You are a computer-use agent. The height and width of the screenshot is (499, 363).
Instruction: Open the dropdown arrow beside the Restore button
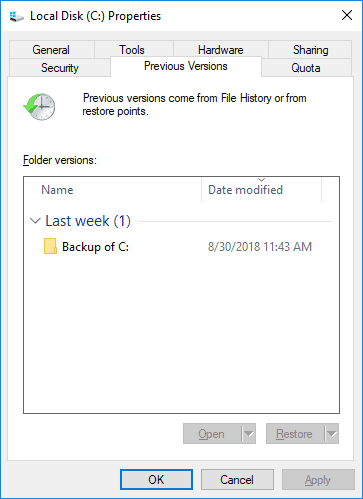tap(332, 434)
